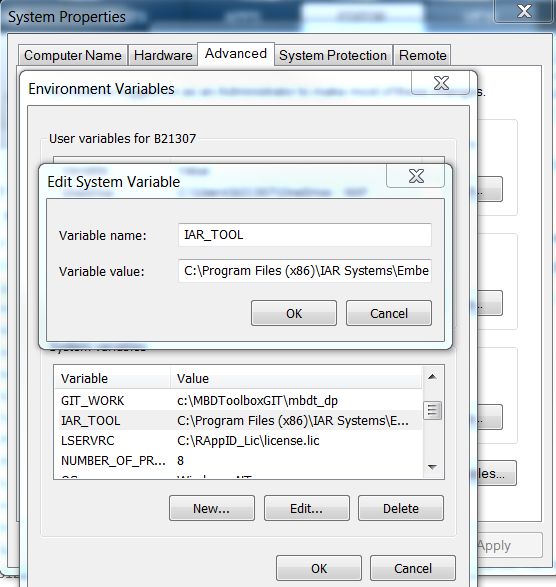
Task: Close the System Properties window
Action: point(523,11)
